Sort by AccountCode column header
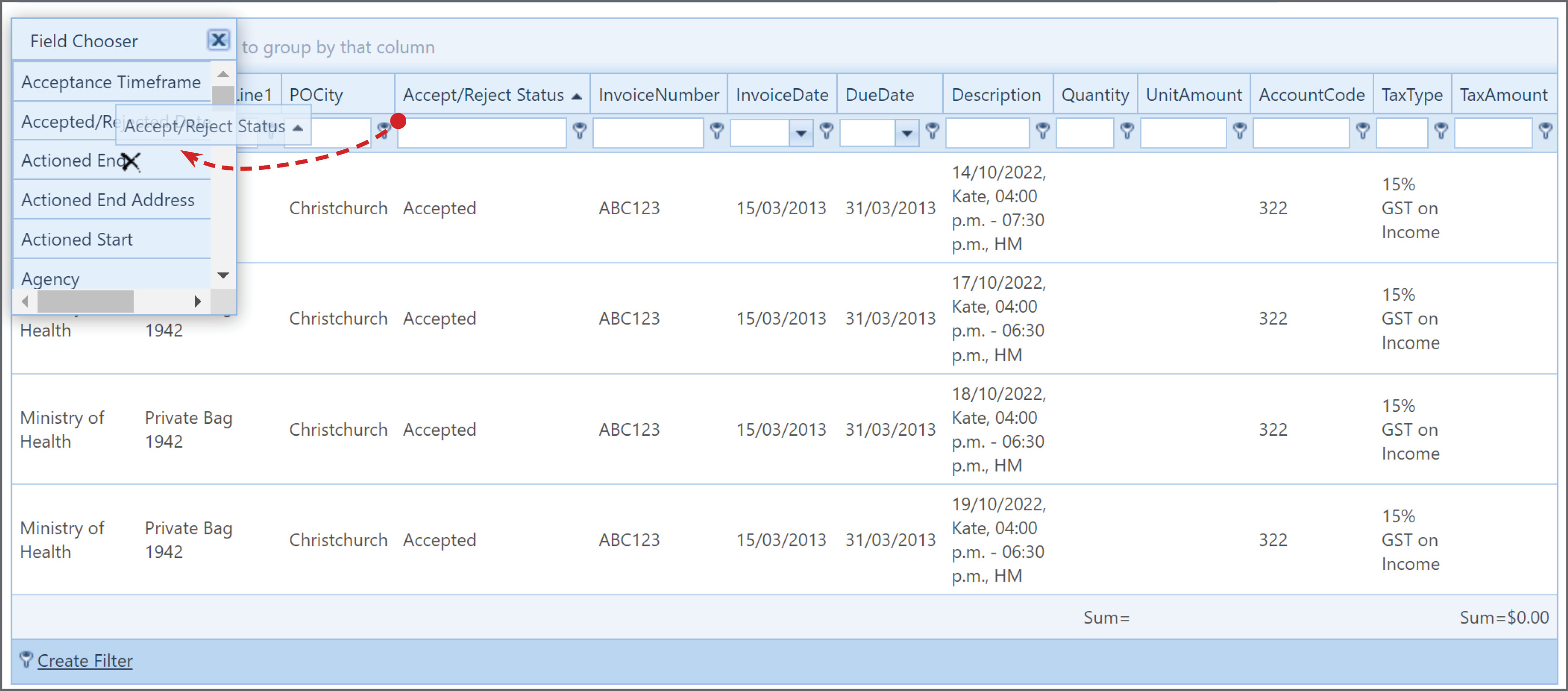The height and width of the screenshot is (691, 1568). click(1312, 94)
